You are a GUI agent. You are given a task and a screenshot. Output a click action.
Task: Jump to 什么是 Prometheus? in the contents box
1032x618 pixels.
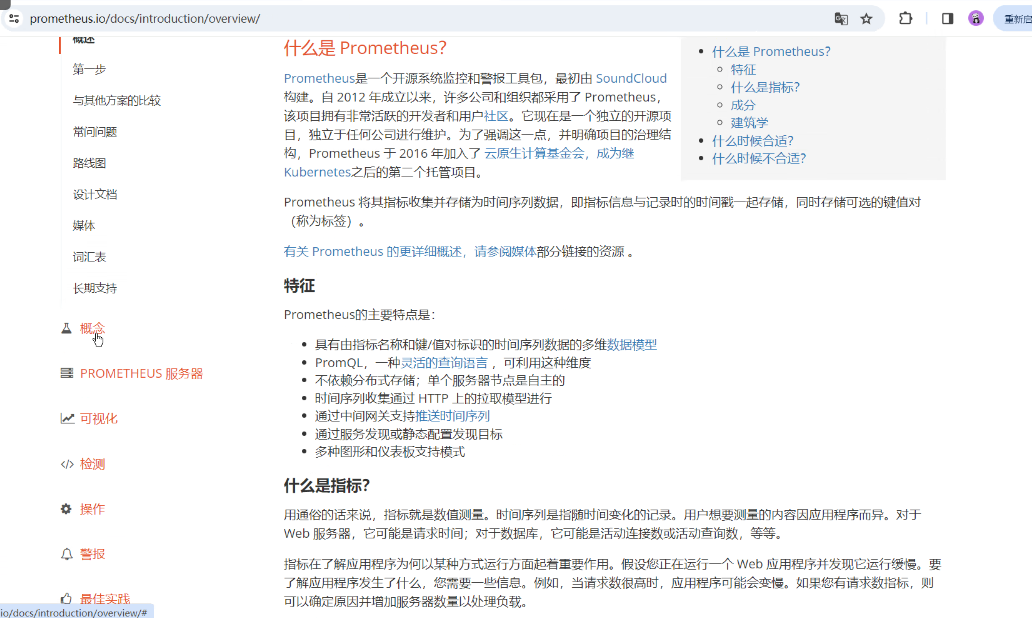coord(771,51)
